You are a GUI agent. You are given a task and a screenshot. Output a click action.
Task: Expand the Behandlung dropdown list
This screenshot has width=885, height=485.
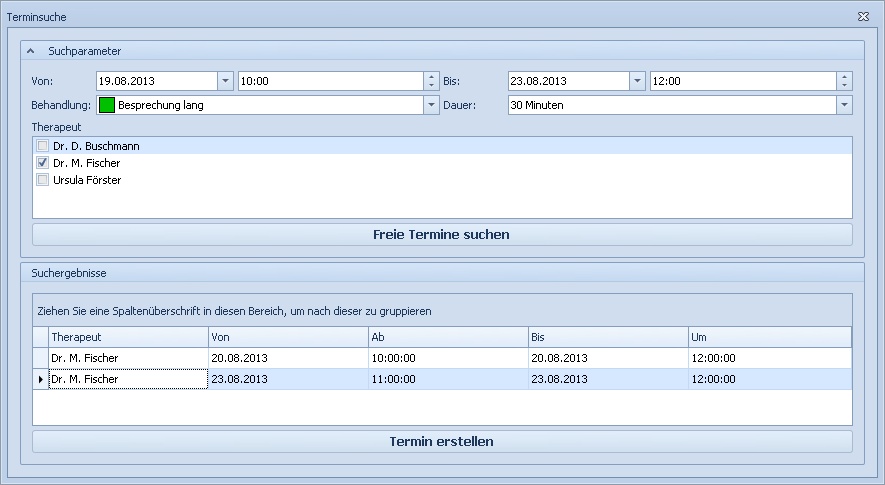coord(432,105)
